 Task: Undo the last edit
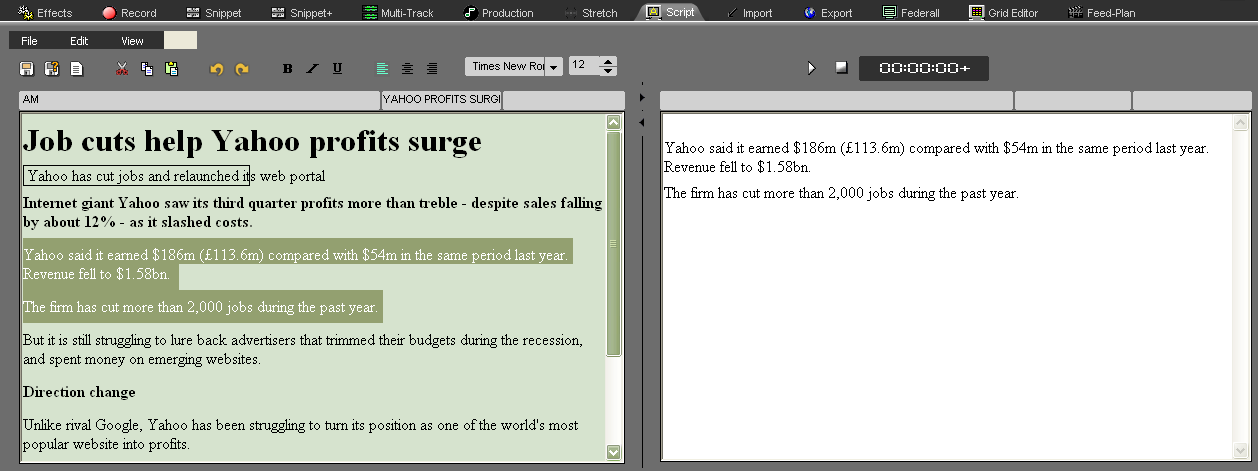[x=216, y=69]
